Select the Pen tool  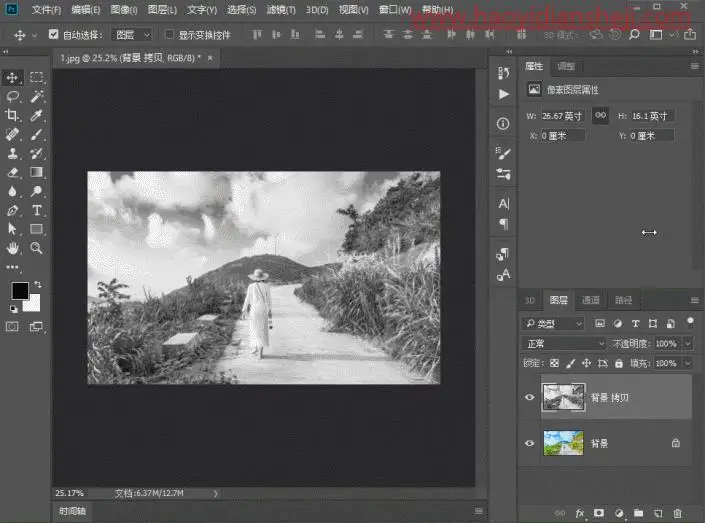[12, 210]
